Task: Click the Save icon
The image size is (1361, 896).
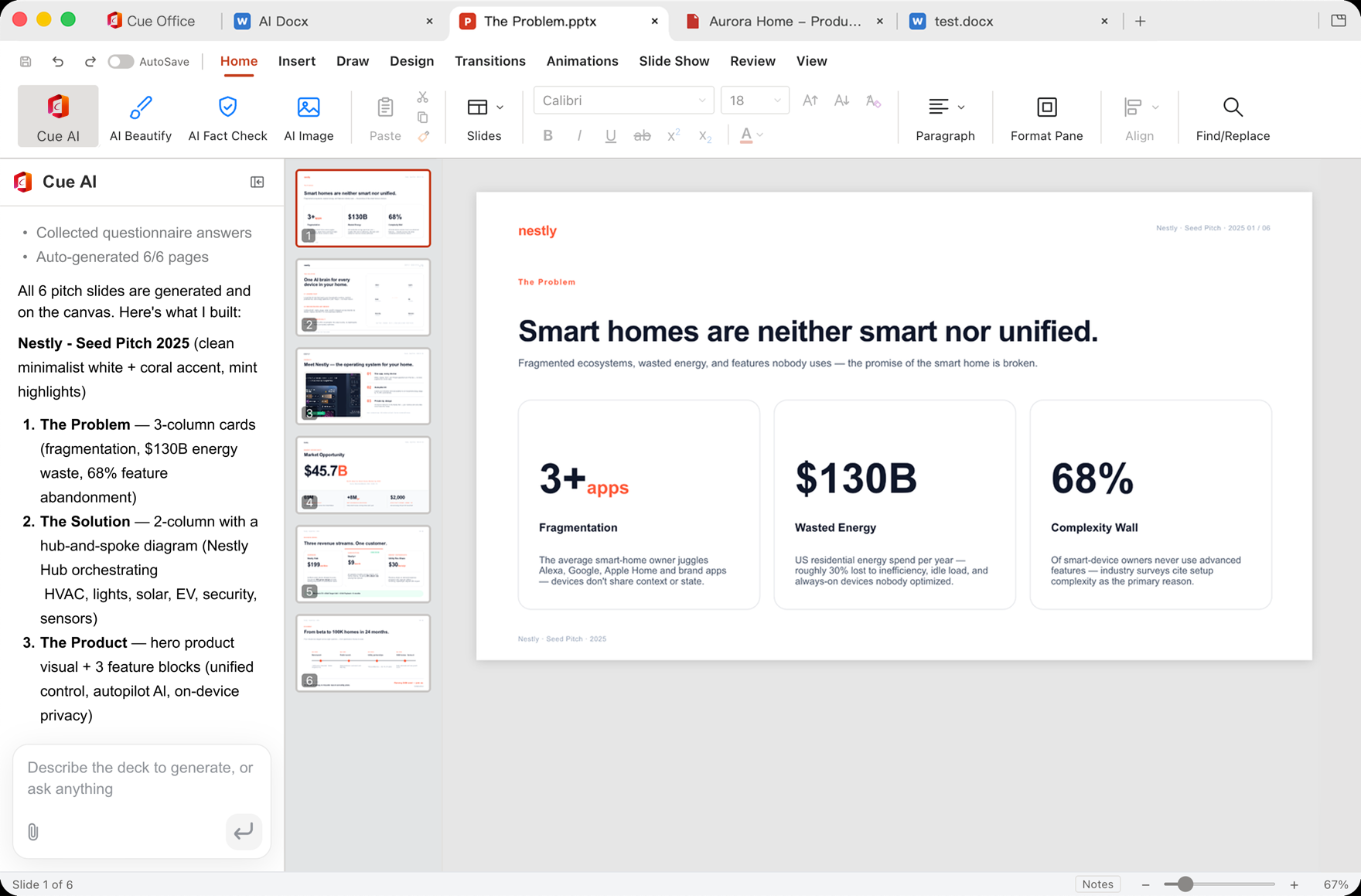Action: [26, 61]
